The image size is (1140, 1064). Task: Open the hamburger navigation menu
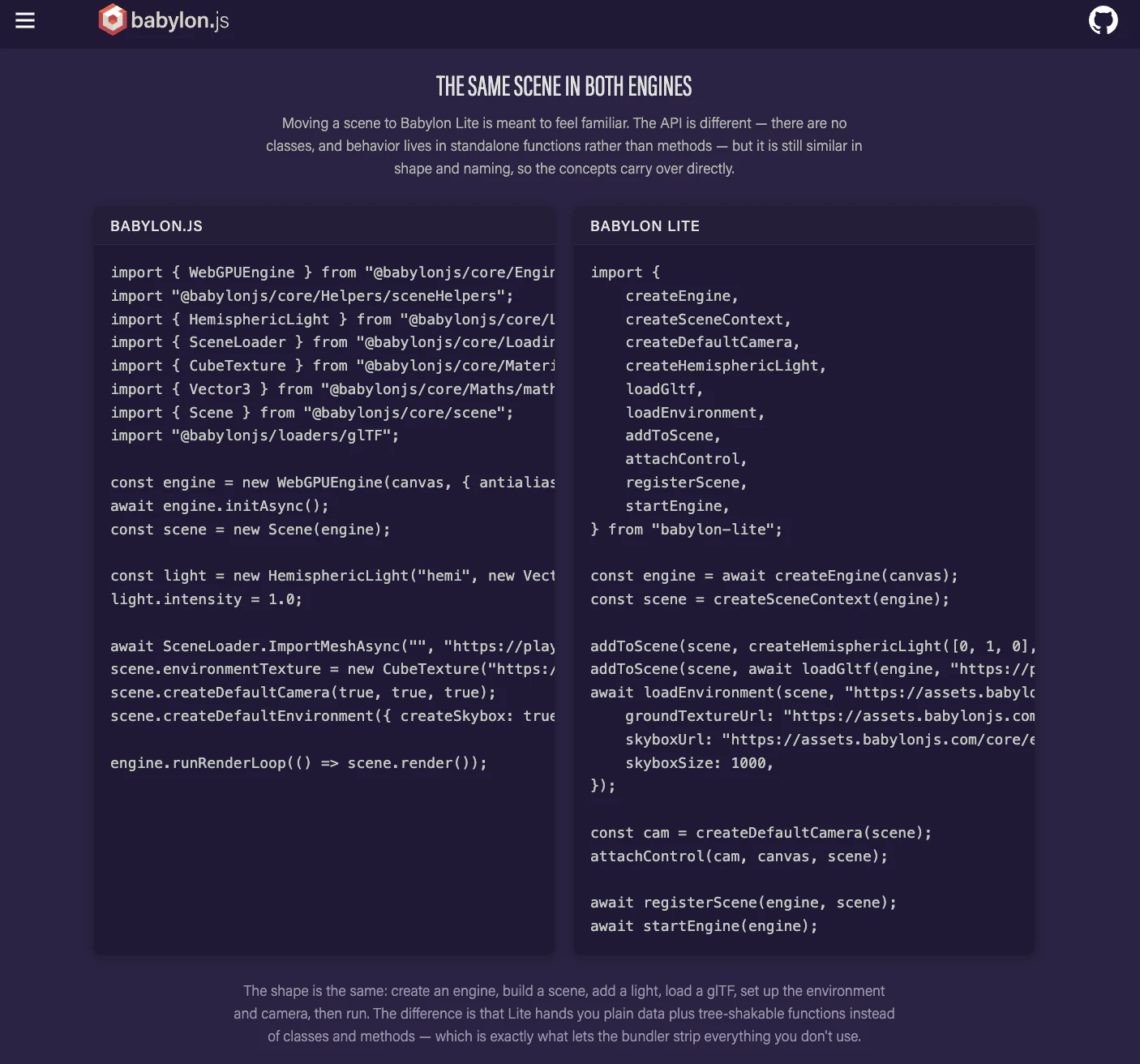point(25,20)
